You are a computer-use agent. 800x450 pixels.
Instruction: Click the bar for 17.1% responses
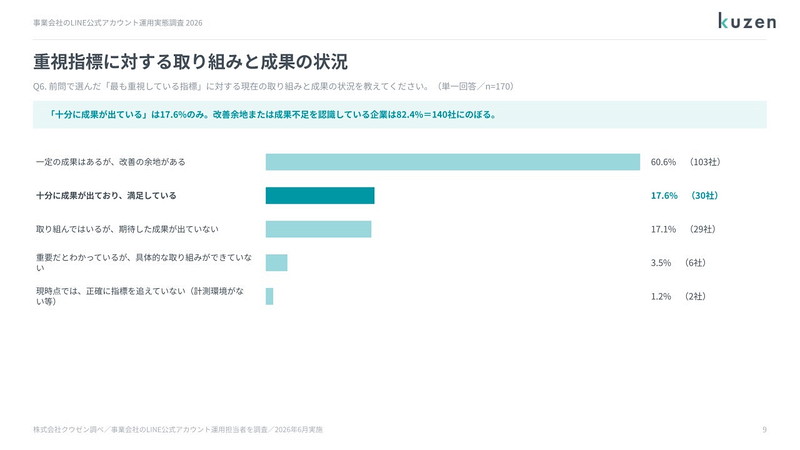pyautogui.click(x=318, y=229)
